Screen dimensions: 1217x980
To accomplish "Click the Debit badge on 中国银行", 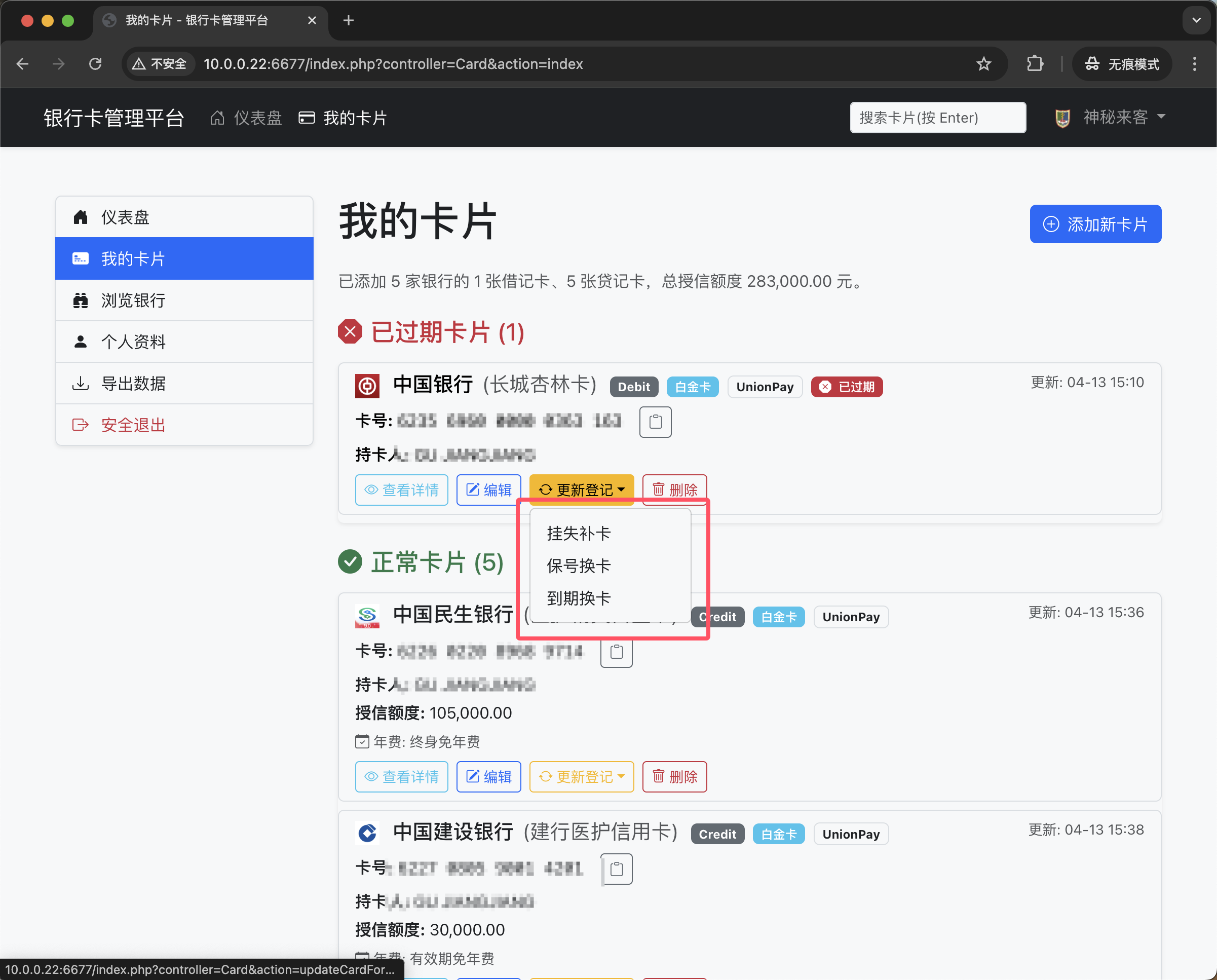I will point(634,387).
